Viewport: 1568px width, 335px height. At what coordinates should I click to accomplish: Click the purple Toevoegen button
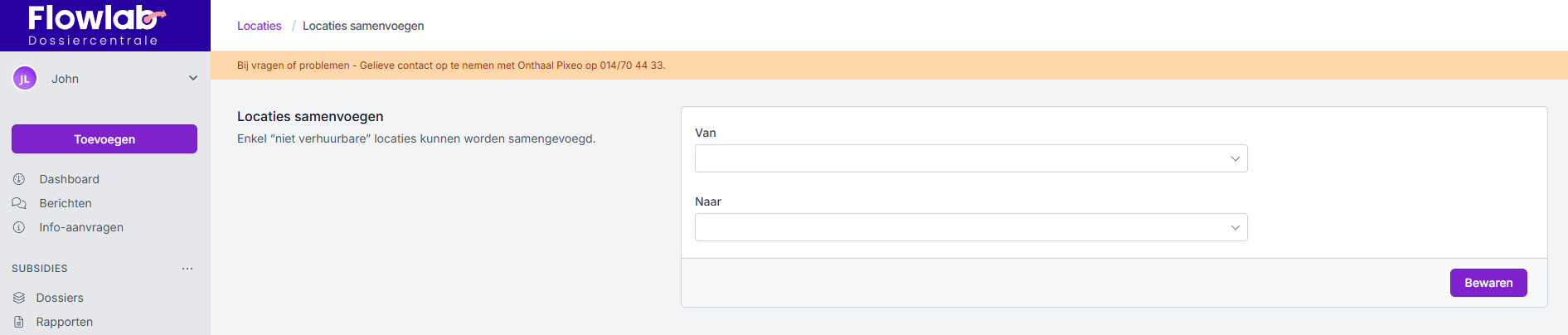(104, 139)
